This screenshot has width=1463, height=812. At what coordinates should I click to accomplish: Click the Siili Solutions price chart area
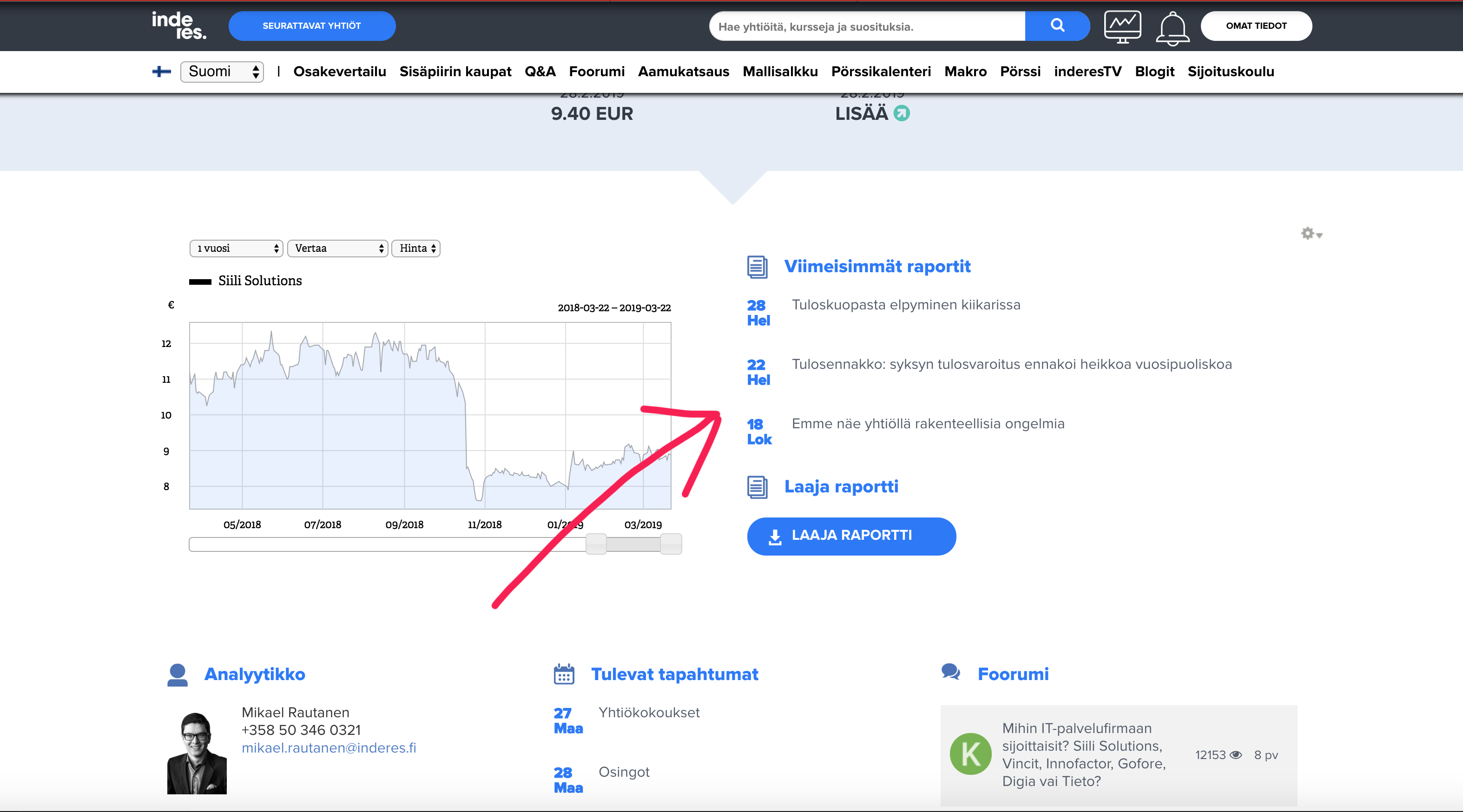[x=430, y=416]
